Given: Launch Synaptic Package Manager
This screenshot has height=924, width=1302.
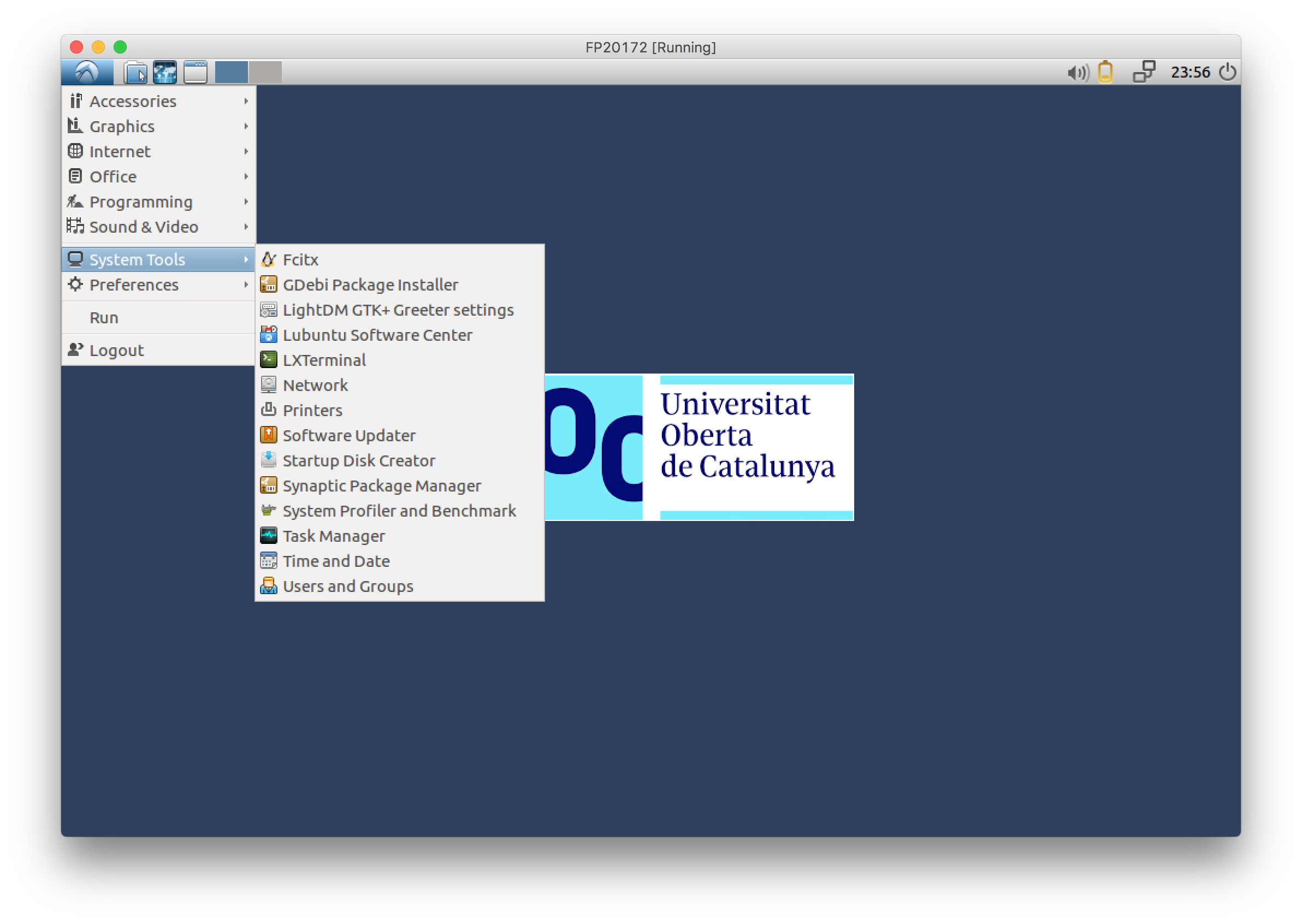Looking at the screenshot, I should pos(381,486).
